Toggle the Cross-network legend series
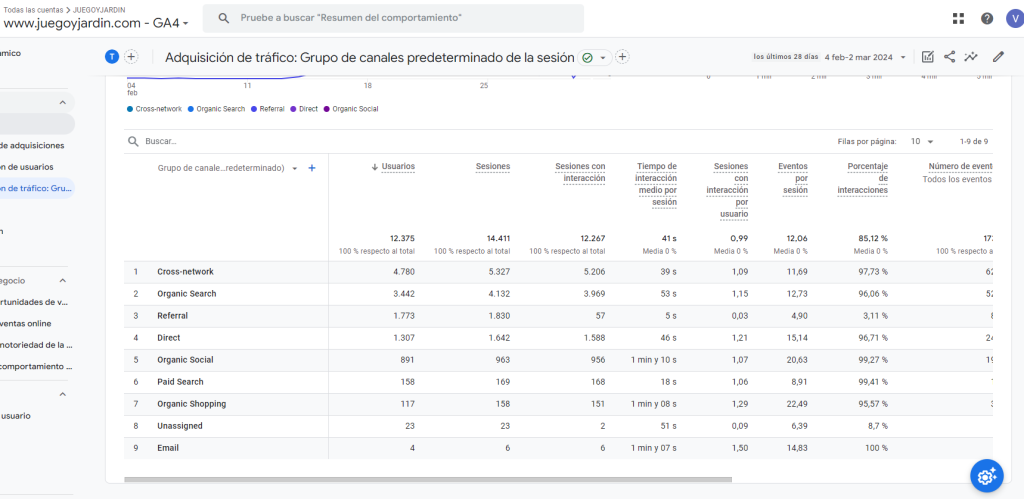 coord(155,109)
